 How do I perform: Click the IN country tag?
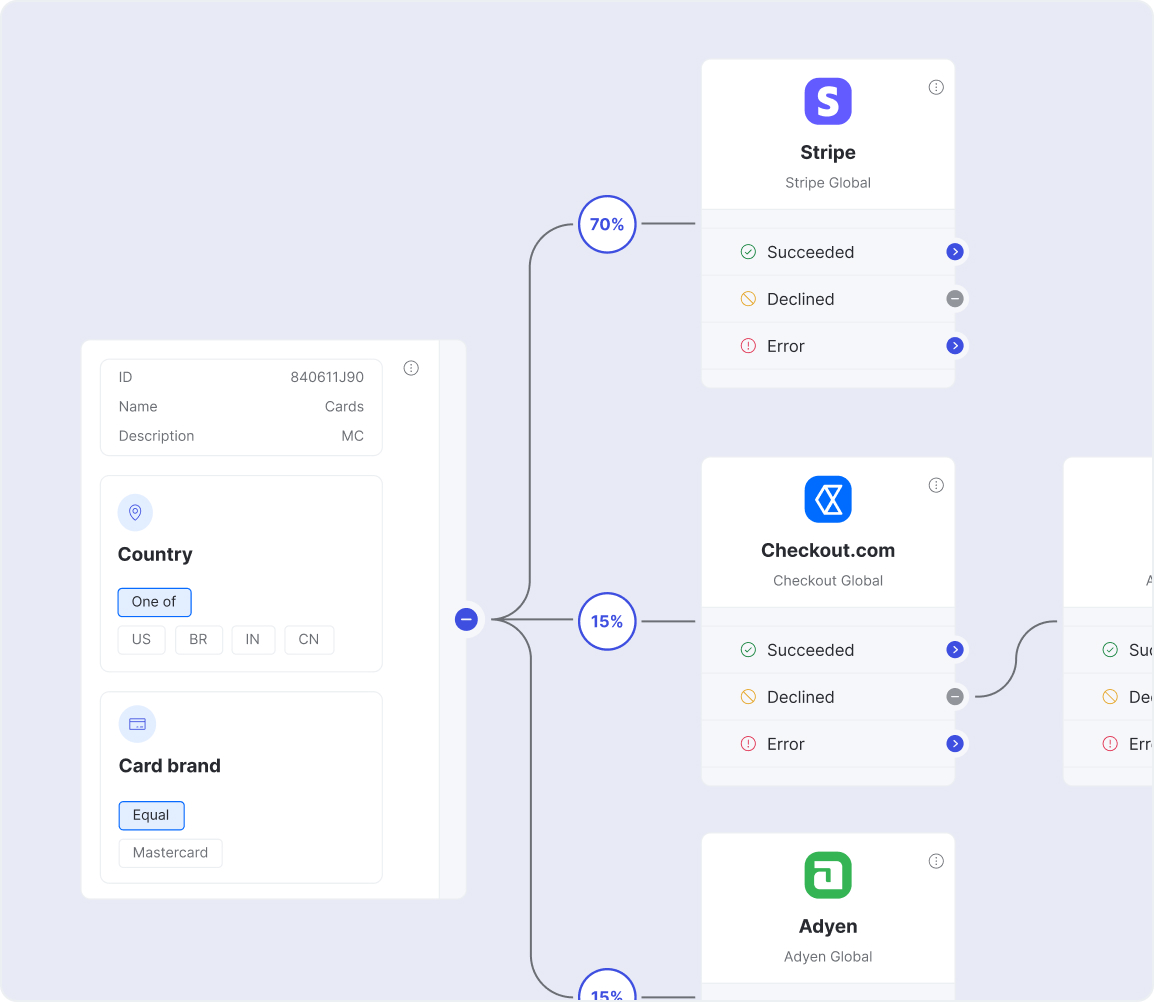pos(253,640)
